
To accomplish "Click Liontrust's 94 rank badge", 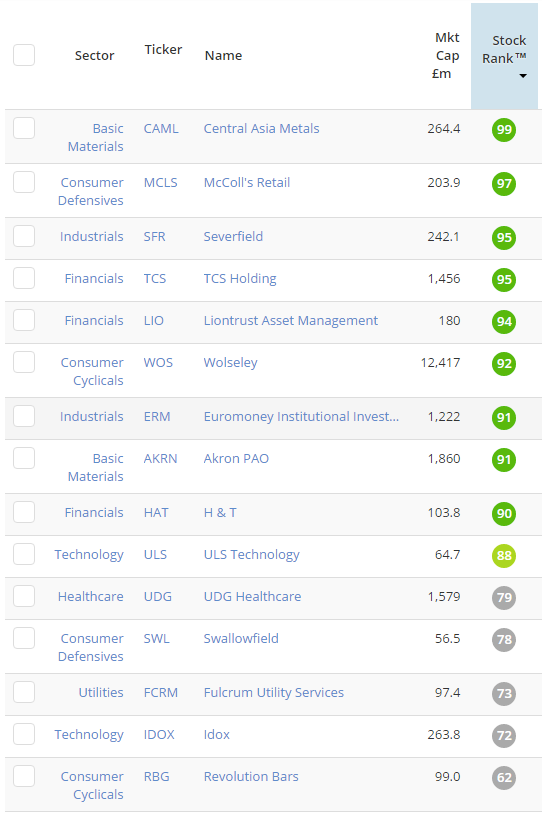I will click(x=503, y=322).
